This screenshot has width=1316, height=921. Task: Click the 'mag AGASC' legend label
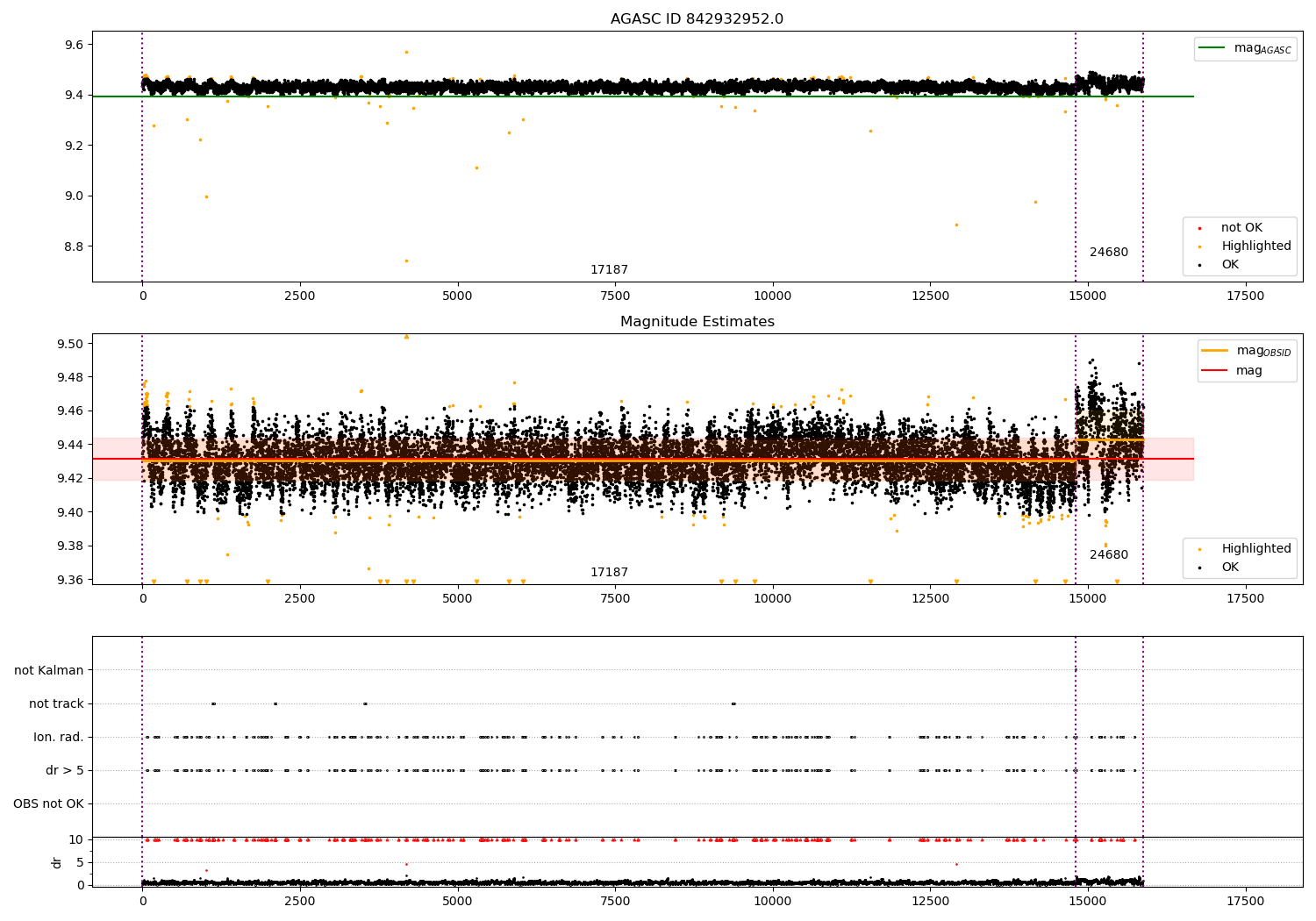tap(1262, 49)
